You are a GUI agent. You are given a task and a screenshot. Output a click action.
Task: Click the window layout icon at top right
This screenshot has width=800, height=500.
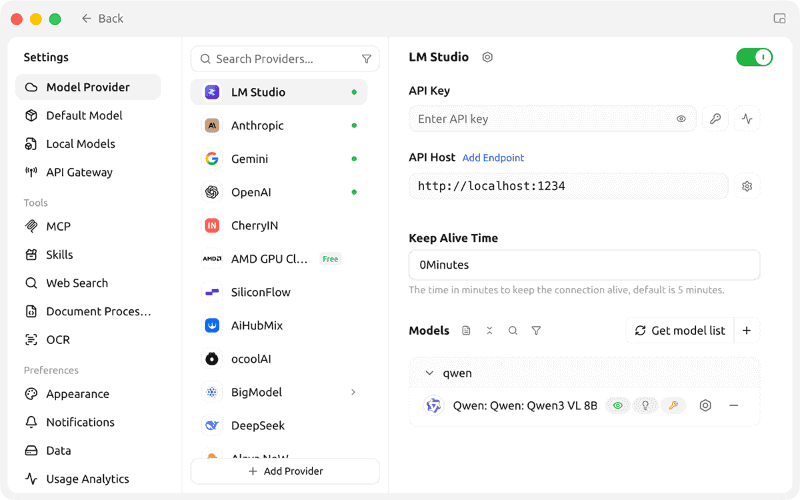[x=779, y=18]
